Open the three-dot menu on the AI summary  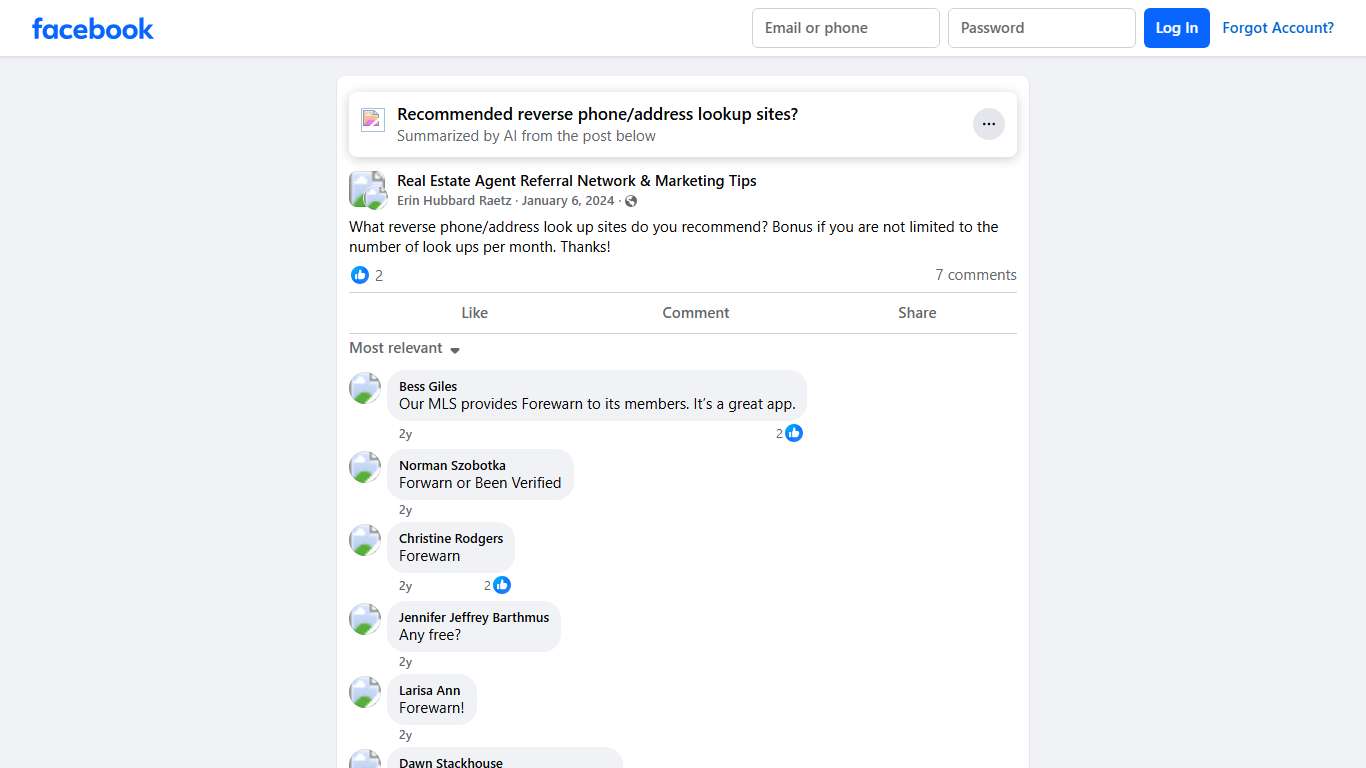[988, 123]
